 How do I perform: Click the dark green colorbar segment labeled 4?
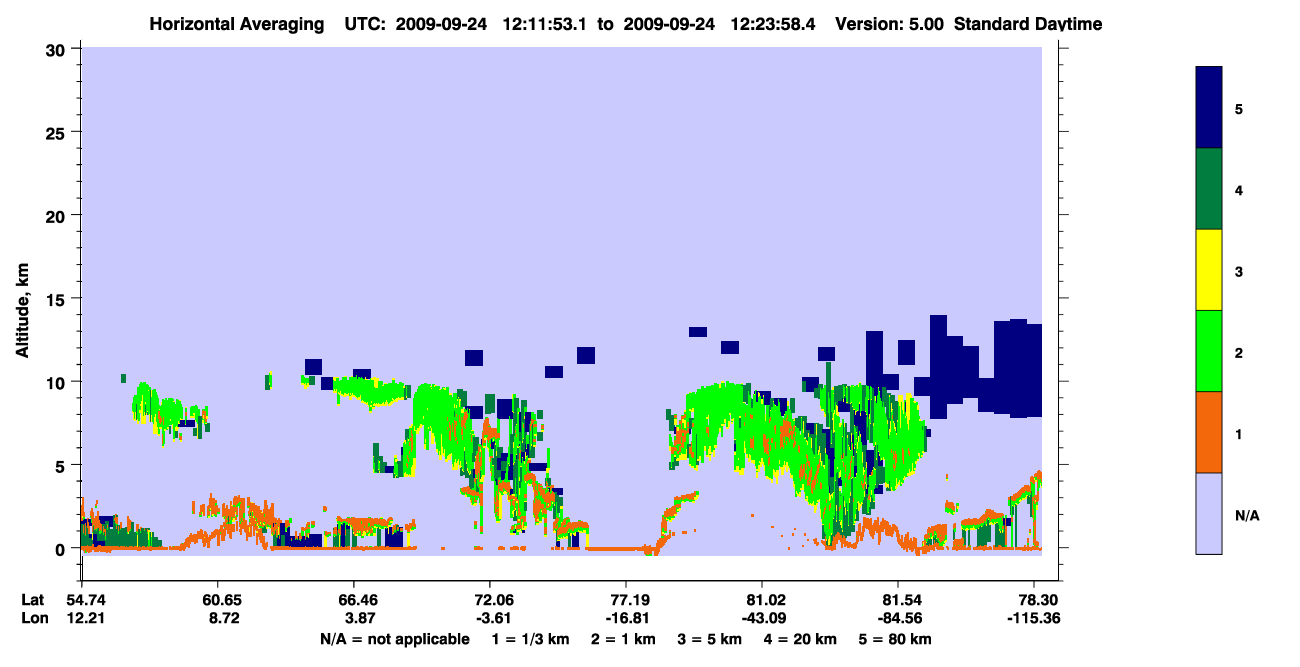click(1209, 189)
